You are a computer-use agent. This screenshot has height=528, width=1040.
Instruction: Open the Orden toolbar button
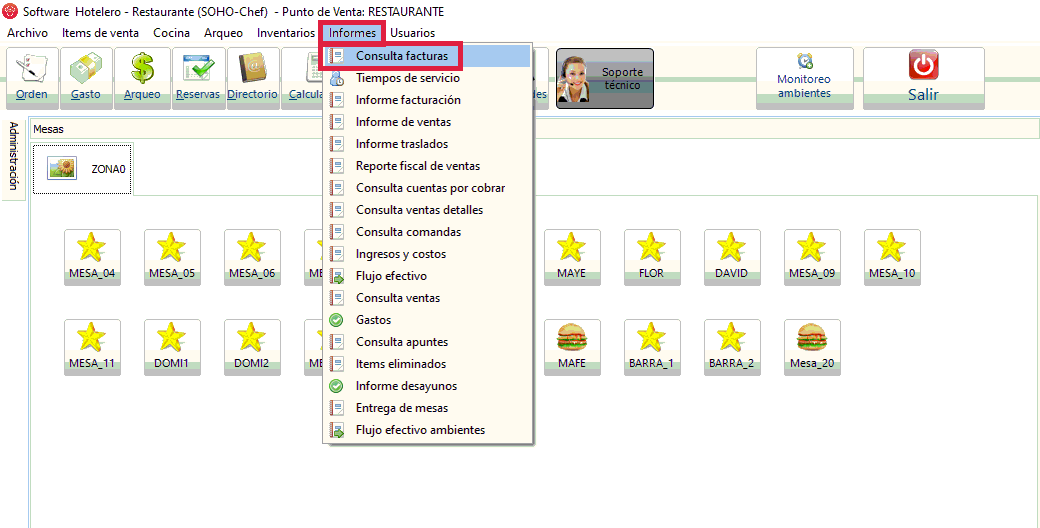point(32,78)
